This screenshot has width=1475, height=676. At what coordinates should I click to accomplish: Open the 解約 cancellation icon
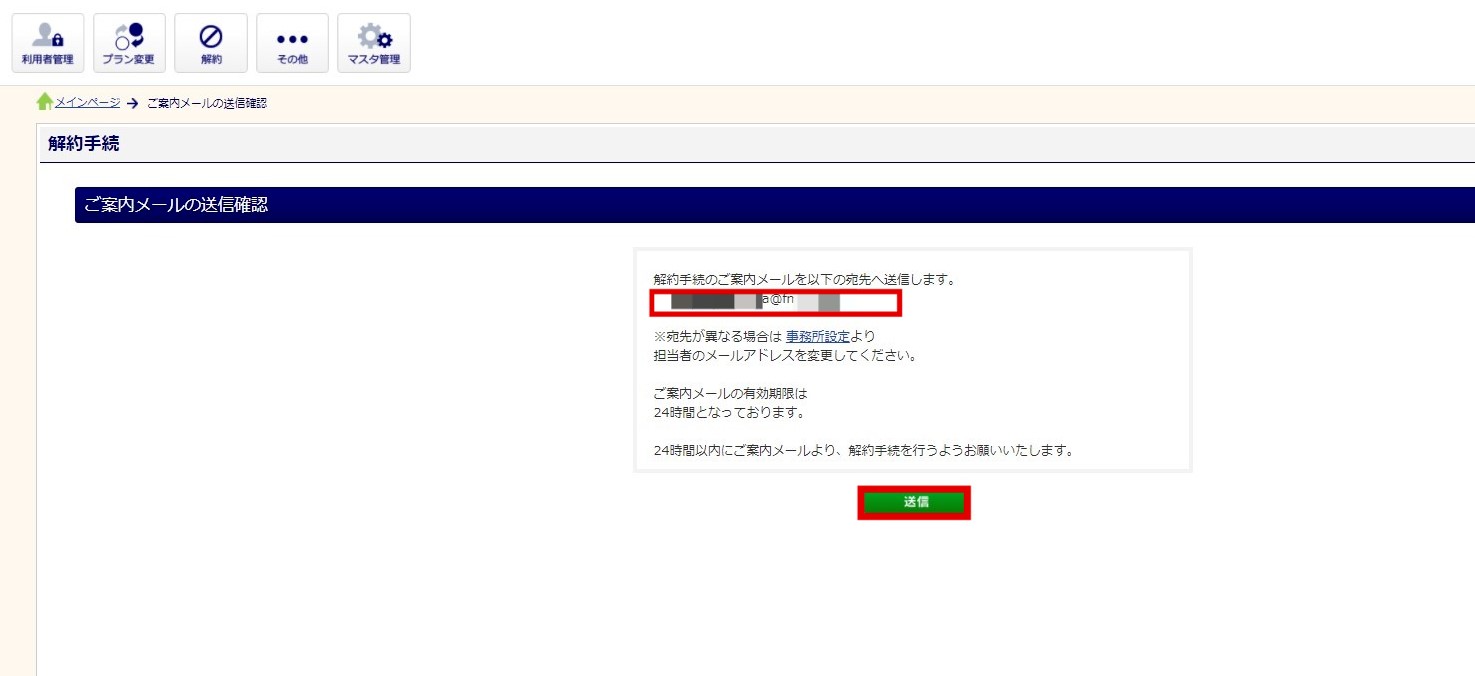[x=211, y=43]
